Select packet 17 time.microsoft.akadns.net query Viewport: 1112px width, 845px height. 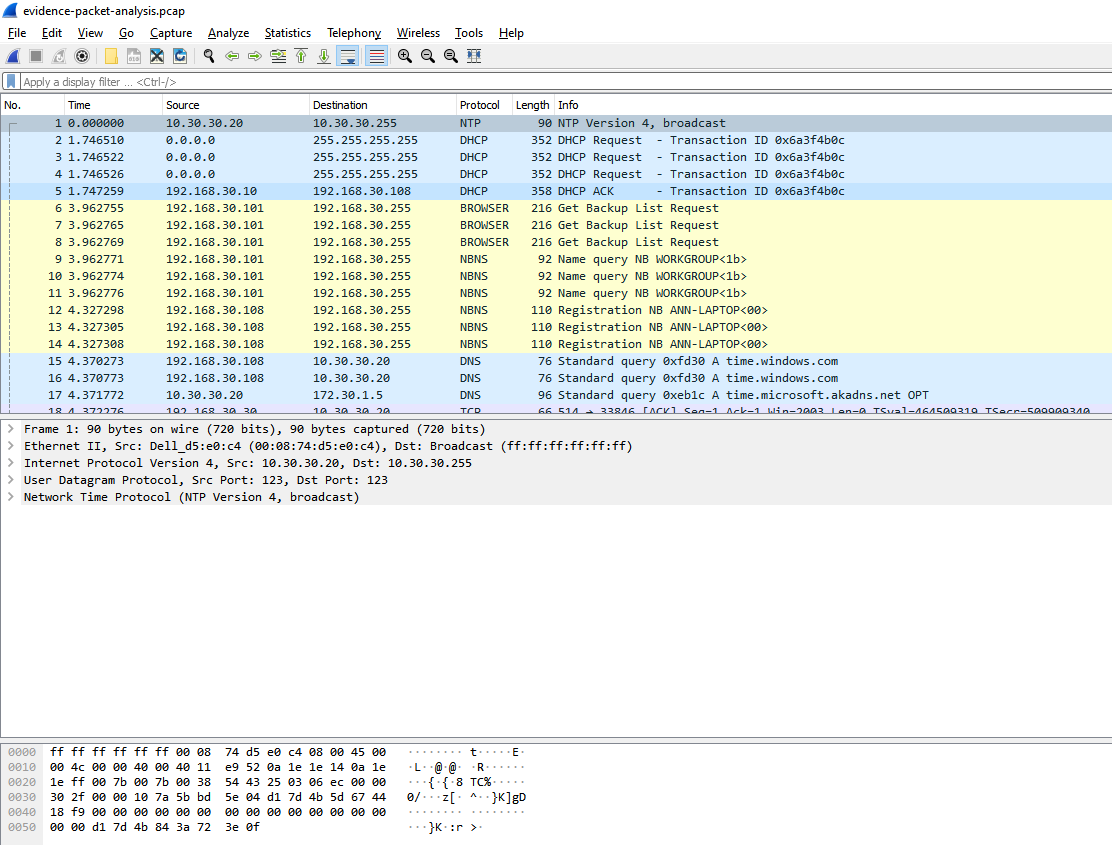(556, 396)
